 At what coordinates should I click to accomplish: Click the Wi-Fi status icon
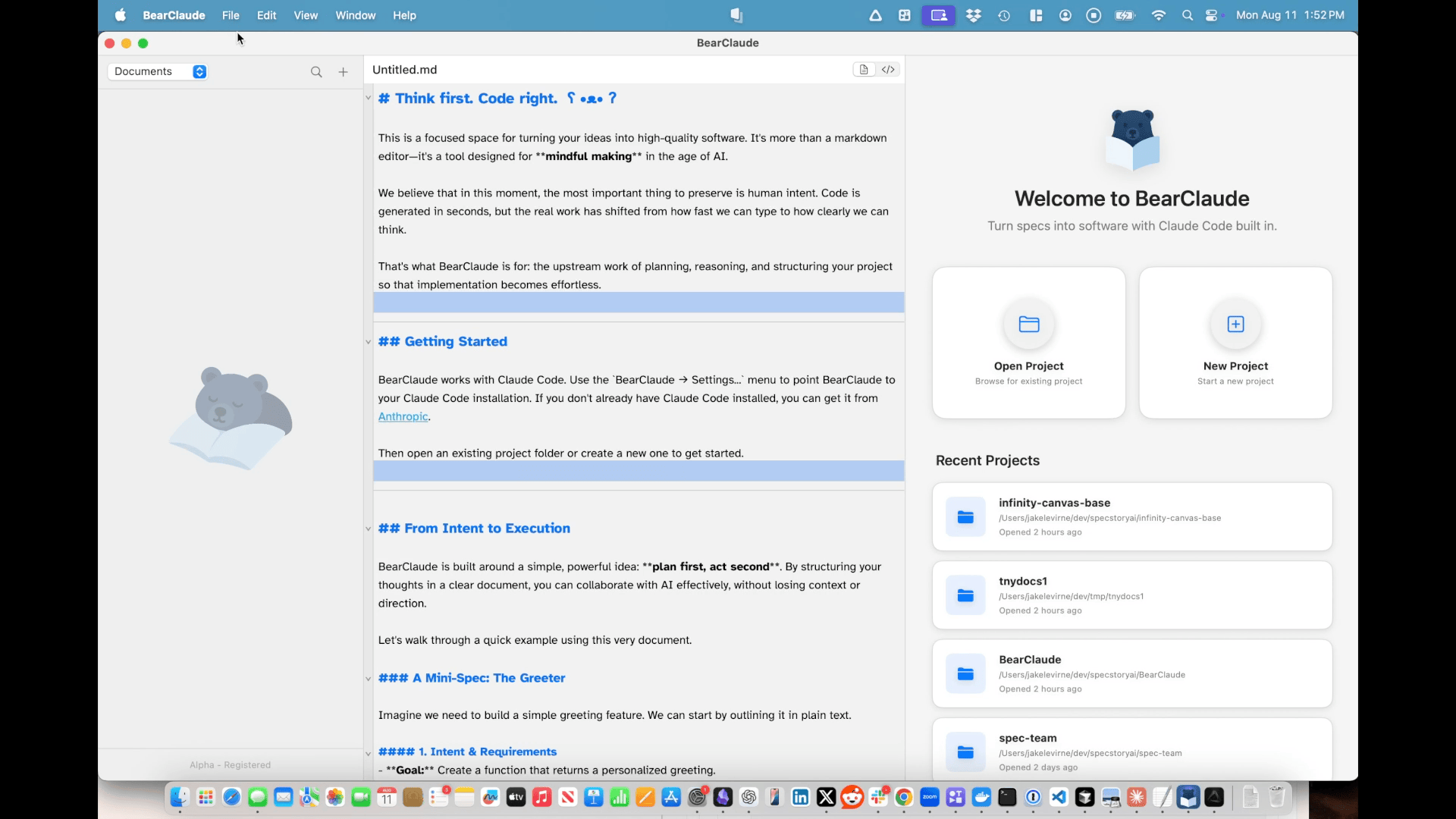pos(1159,15)
